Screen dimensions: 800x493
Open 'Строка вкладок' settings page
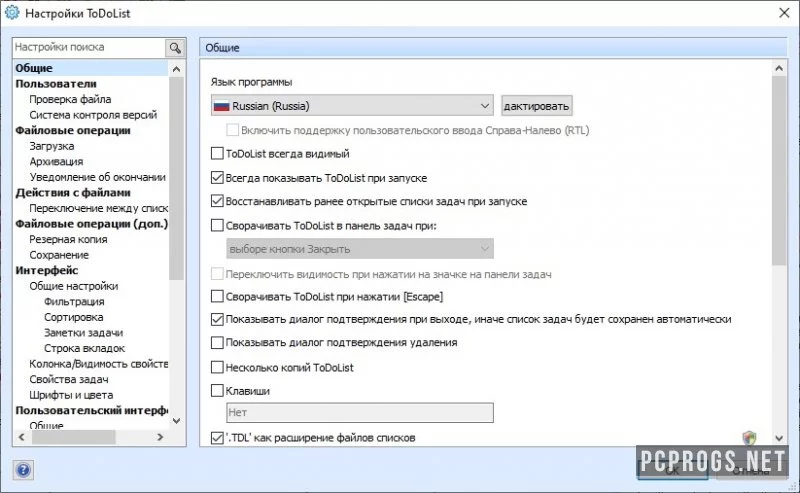pos(84,348)
